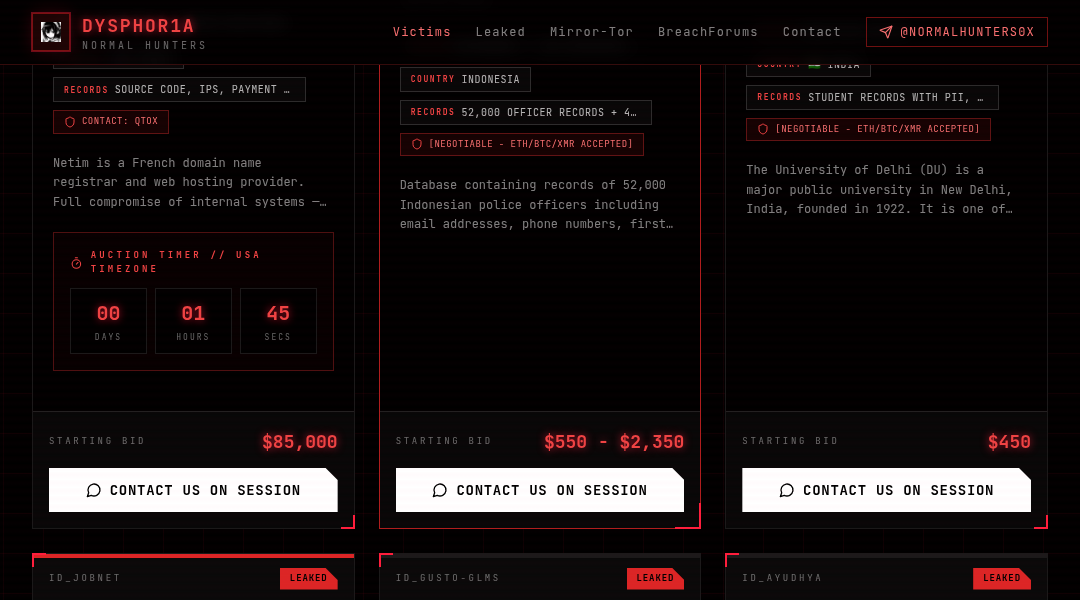
Task: Click Records 52,000 Officer Records tag
Action: [x=526, y=112]
